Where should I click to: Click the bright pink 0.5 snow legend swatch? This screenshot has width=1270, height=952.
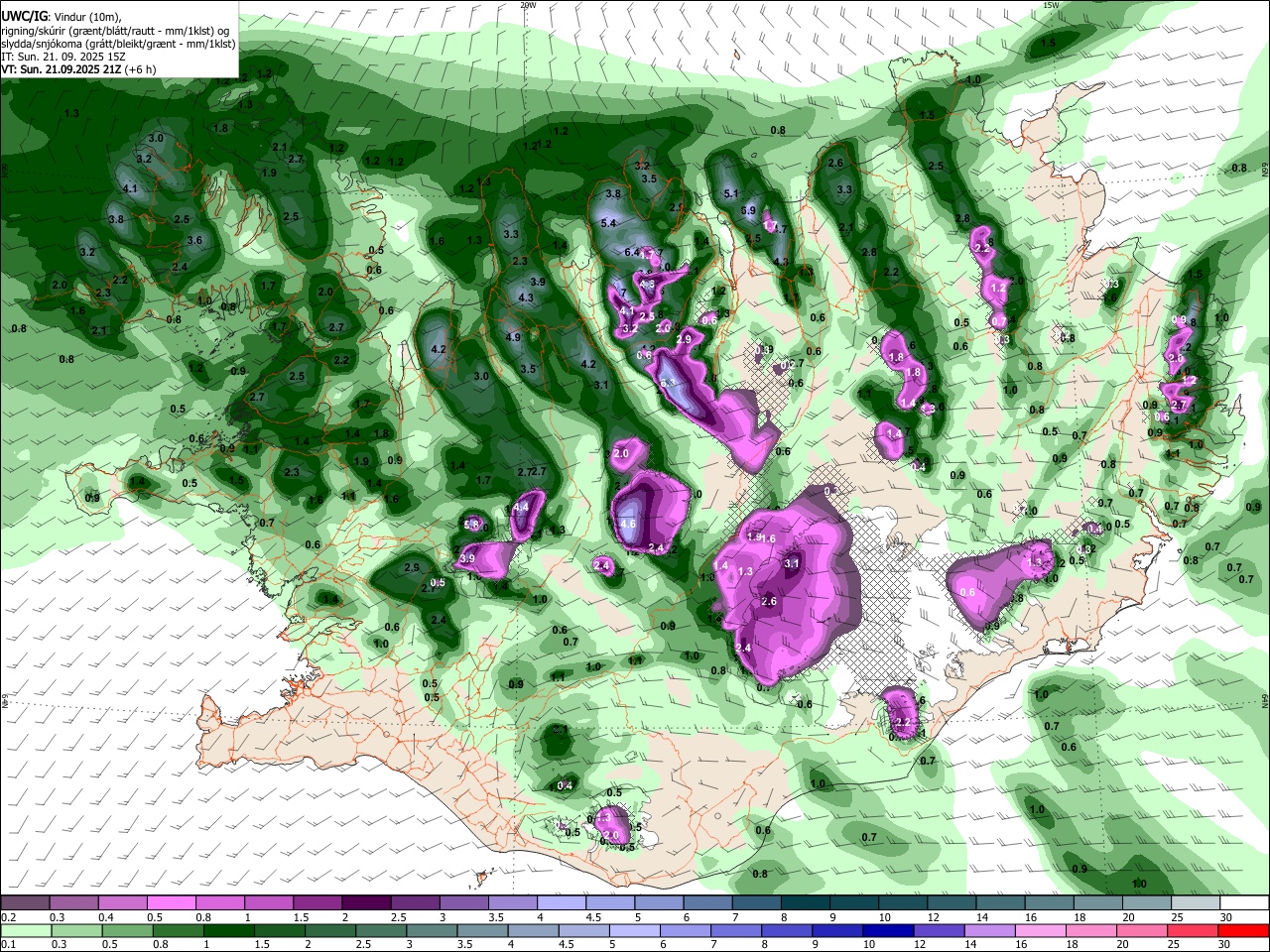coord(171,903)
